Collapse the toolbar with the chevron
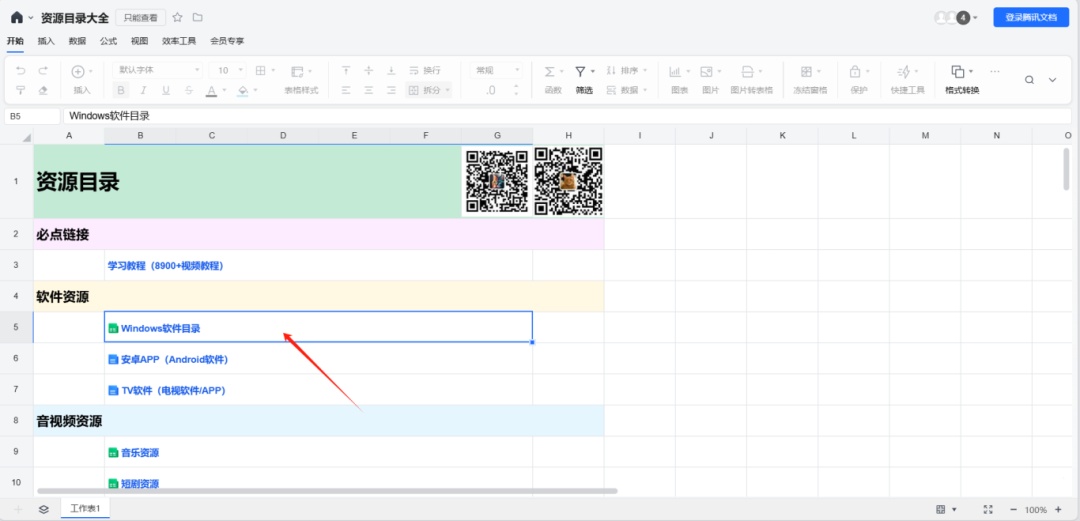Viewport: 1080px width, 521px height. click(x=1052, y=80)
